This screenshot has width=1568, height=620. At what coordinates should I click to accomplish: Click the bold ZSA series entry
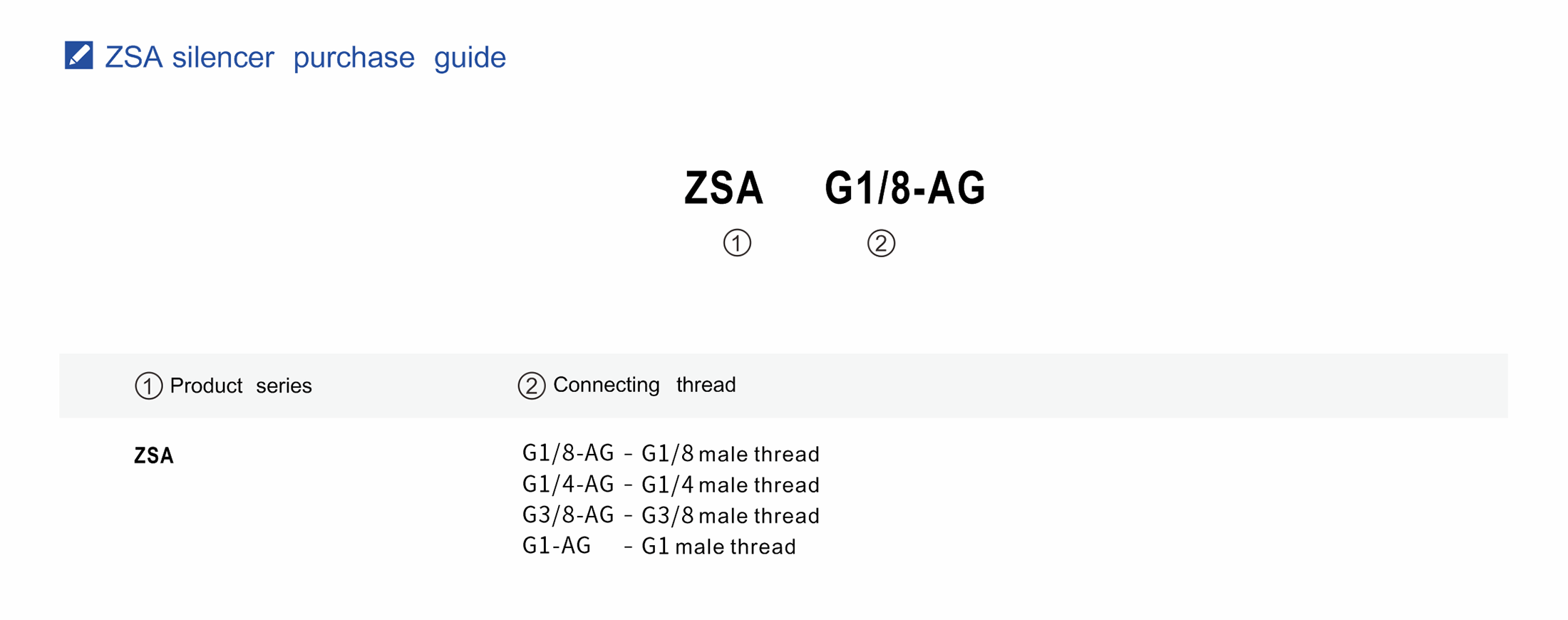pos(154,455)
